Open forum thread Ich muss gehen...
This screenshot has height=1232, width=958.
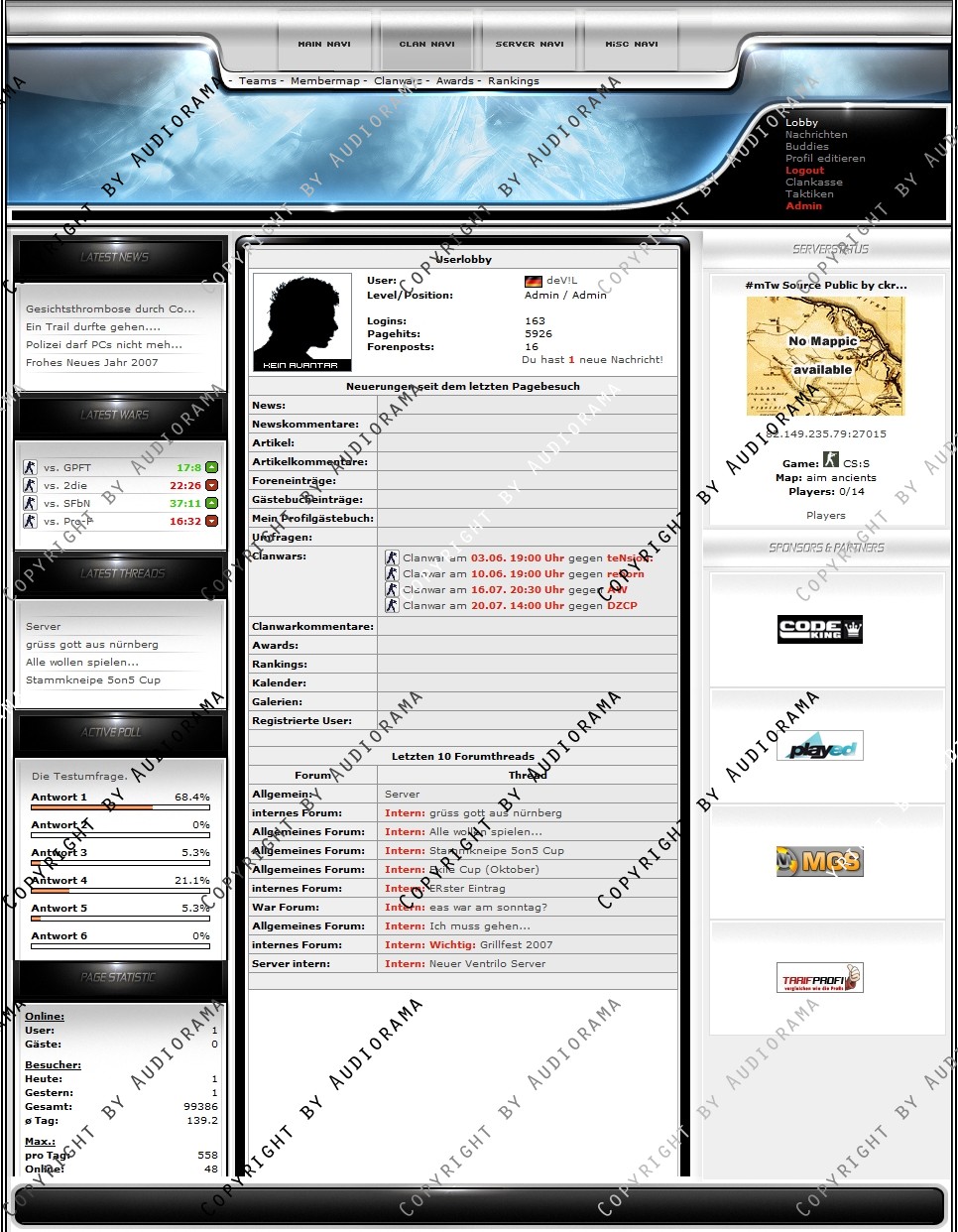[480, 926]
